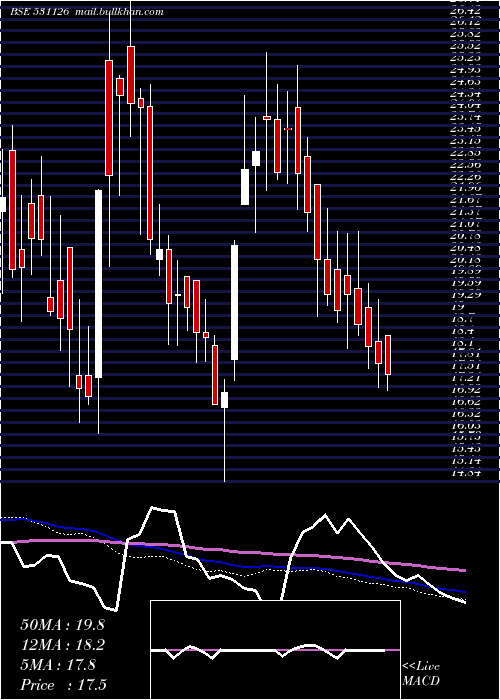Click the '19.29' price axis label
This screenshot has height=700, width=500.
pos(466,295)
